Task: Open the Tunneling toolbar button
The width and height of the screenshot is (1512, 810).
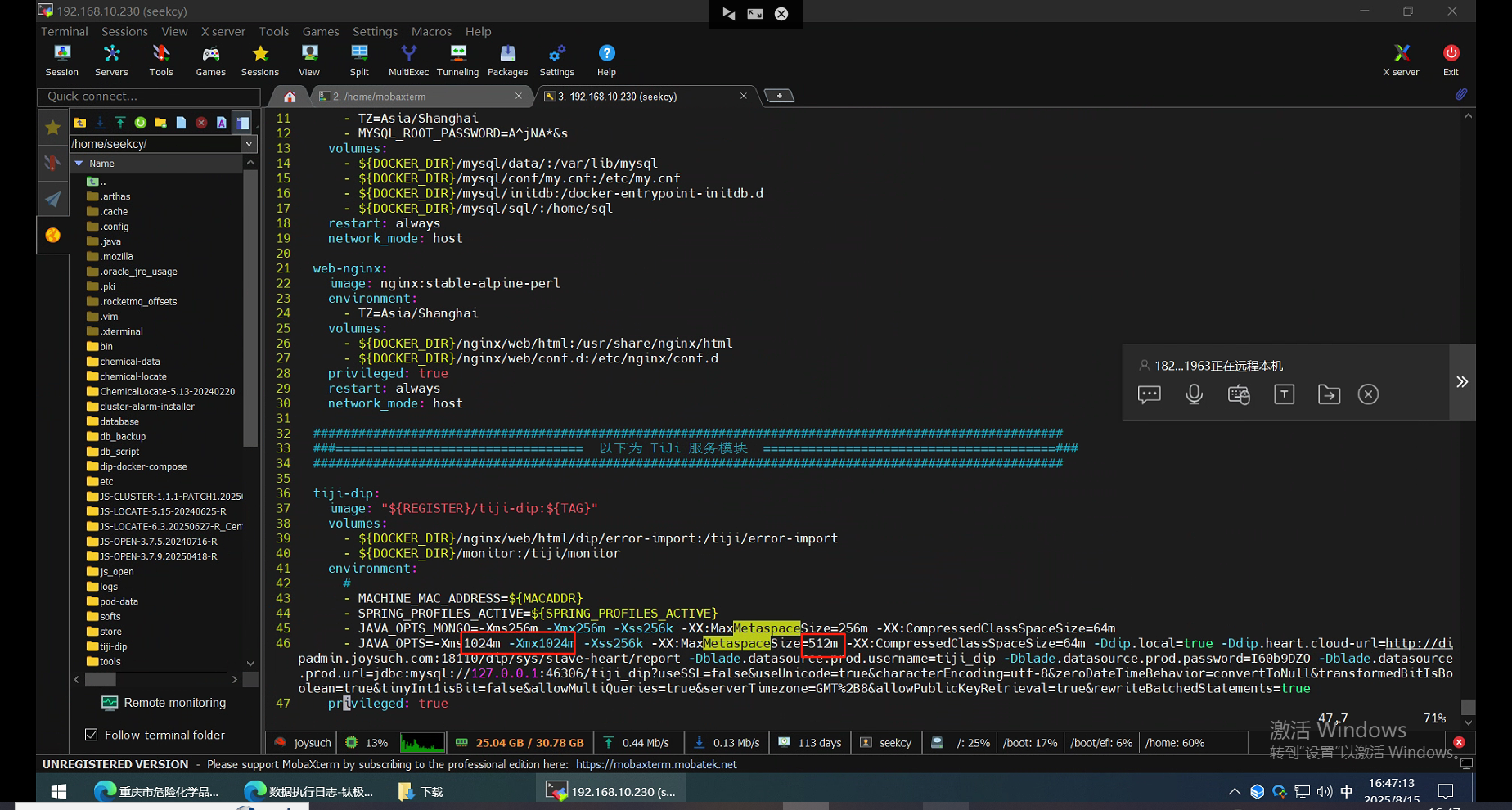Action: (x=458, y=61)
